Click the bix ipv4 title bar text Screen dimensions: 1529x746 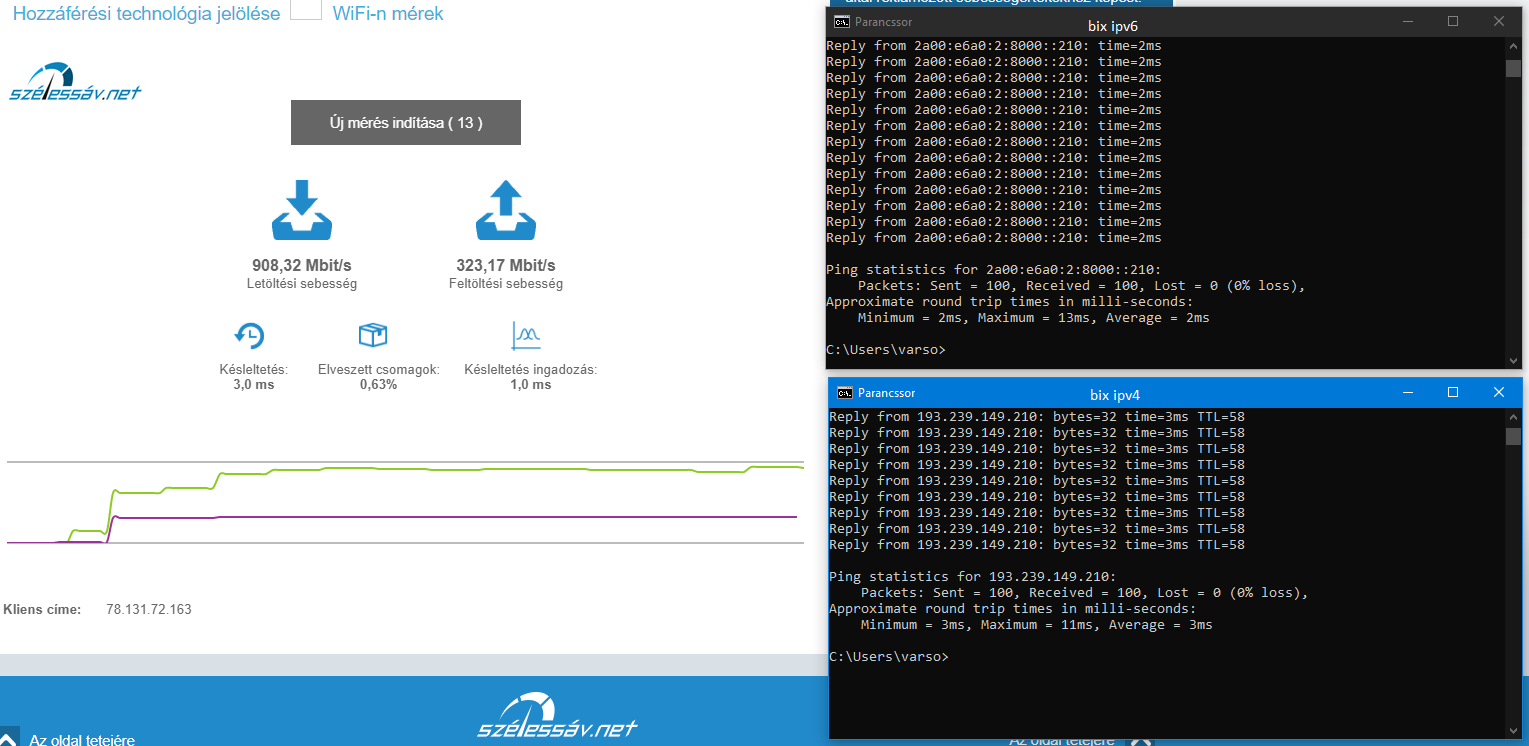(x=1115, y=395)
